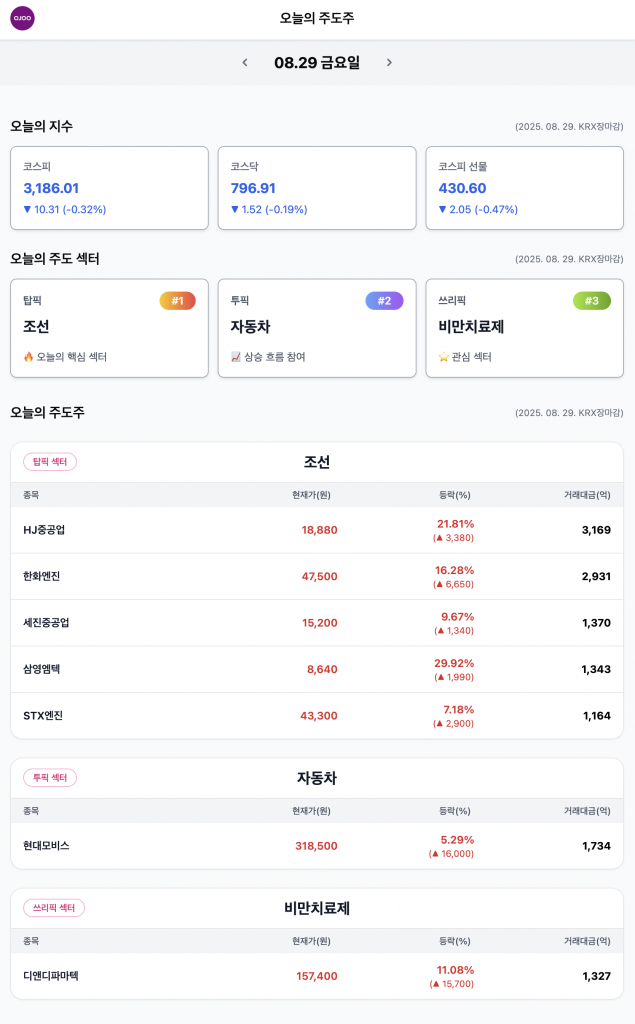Select the 투픽 섹터 tag
Image resolution: width=635 pixels, height=1024 pixels.
(50, 778)
